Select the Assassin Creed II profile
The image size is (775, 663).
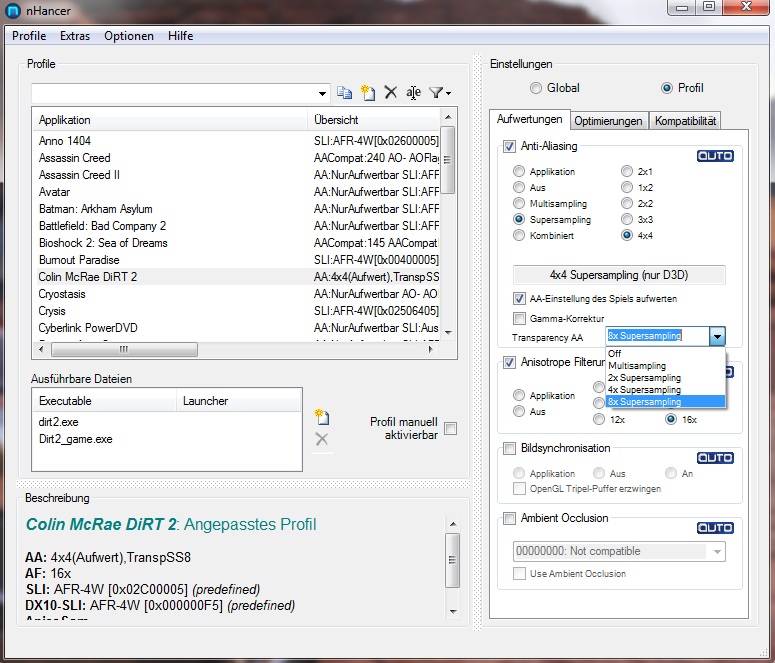[x=237, y=175]
